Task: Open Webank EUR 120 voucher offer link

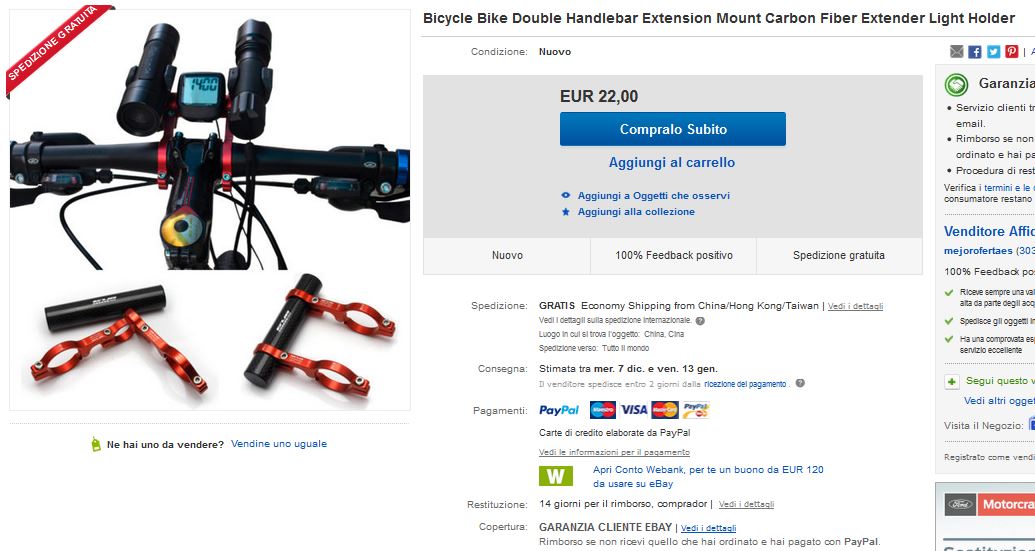Action: coord(708,476)
